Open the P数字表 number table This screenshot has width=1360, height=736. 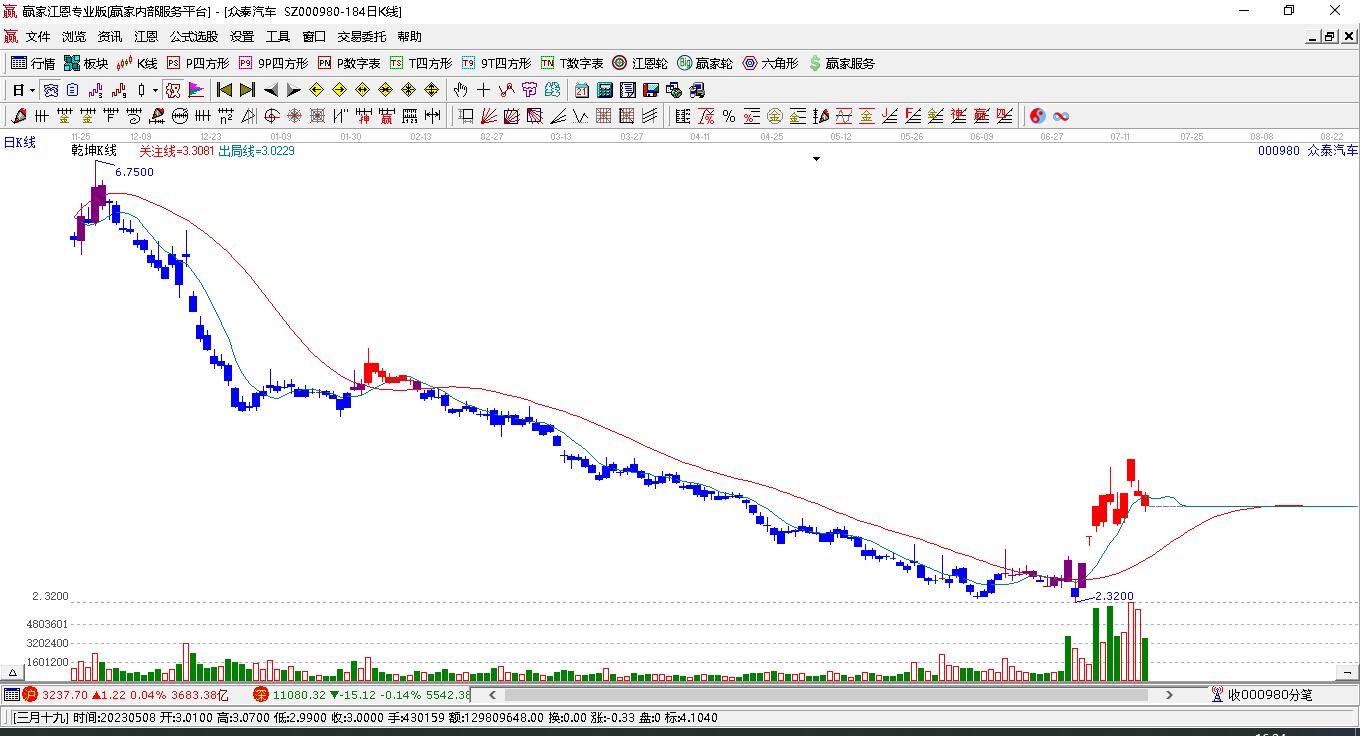coord(349,63)
